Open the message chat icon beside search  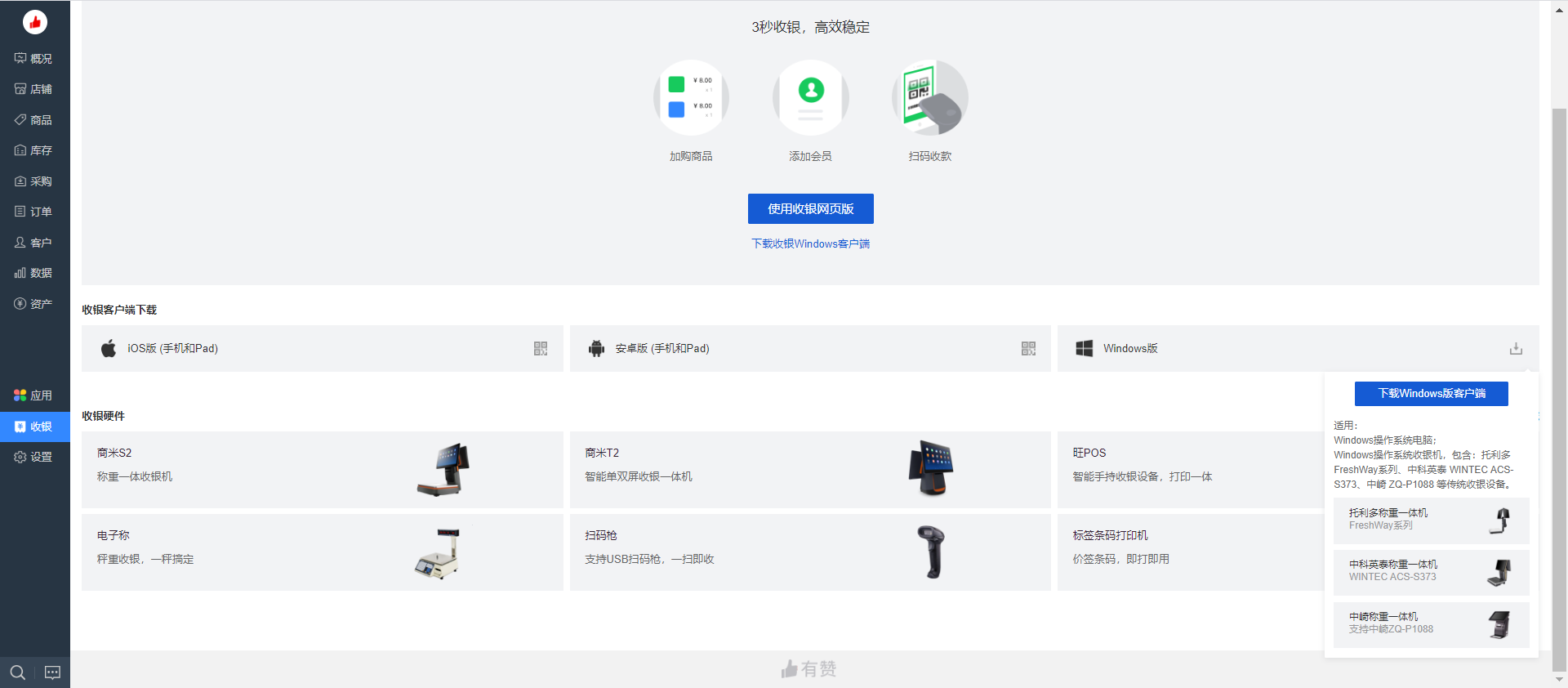52,672
